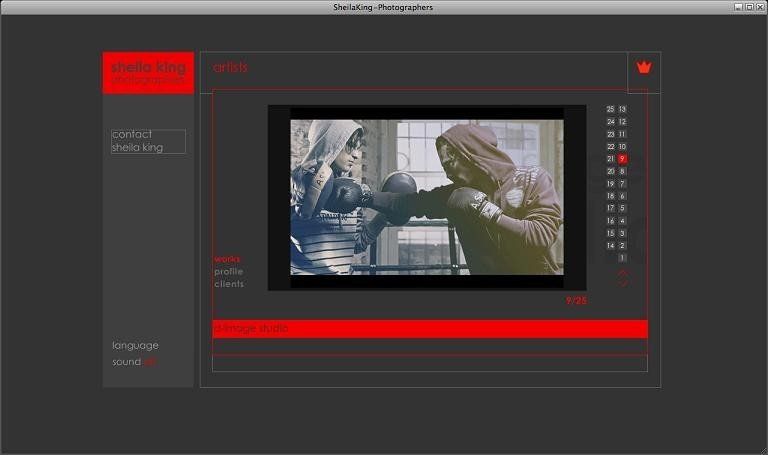
Task: Select the highlighted image number 9
Action: click(x=622, y=159)
